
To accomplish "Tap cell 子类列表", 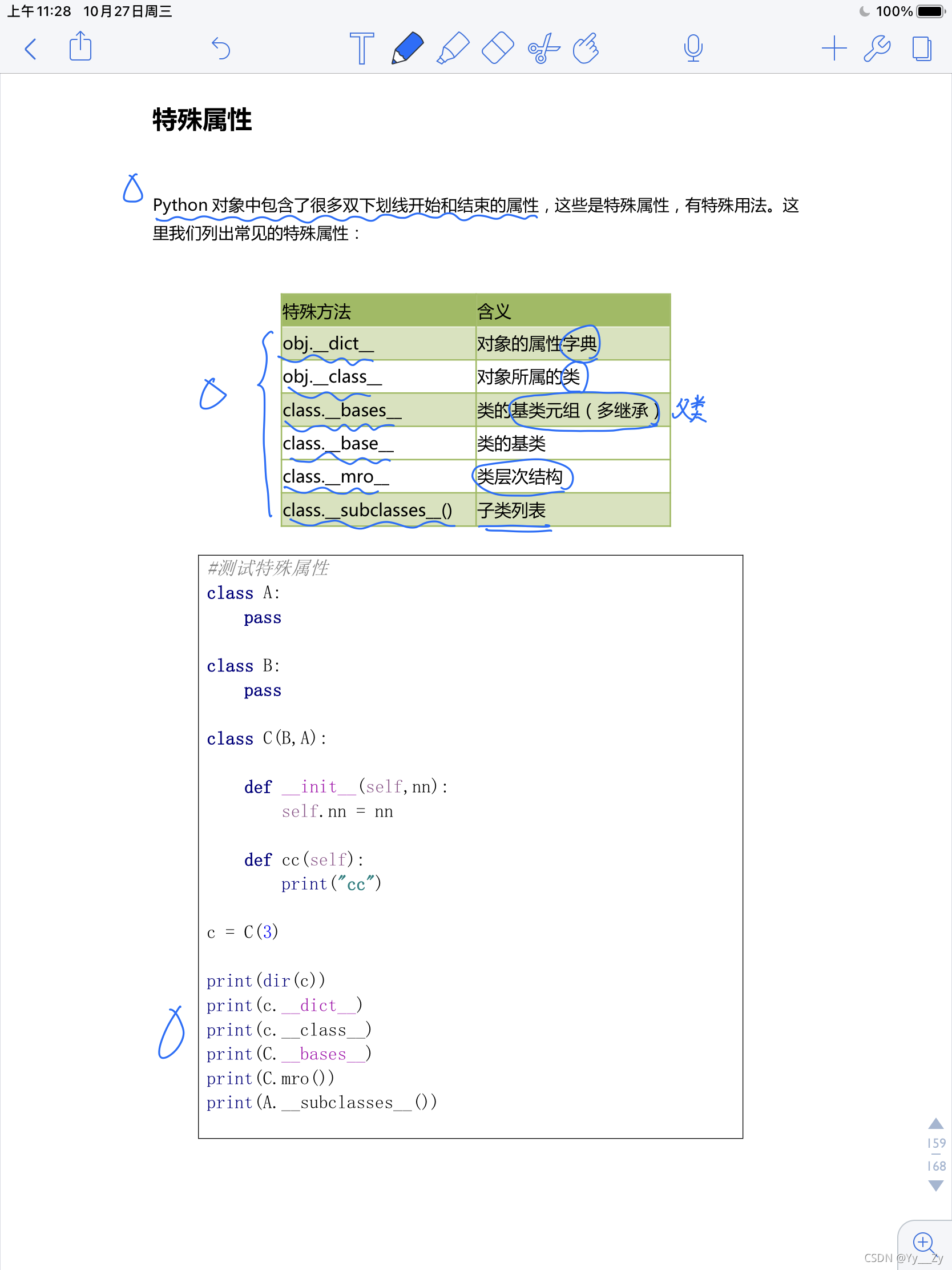I will pyautogui.click(x=572, y=510).
